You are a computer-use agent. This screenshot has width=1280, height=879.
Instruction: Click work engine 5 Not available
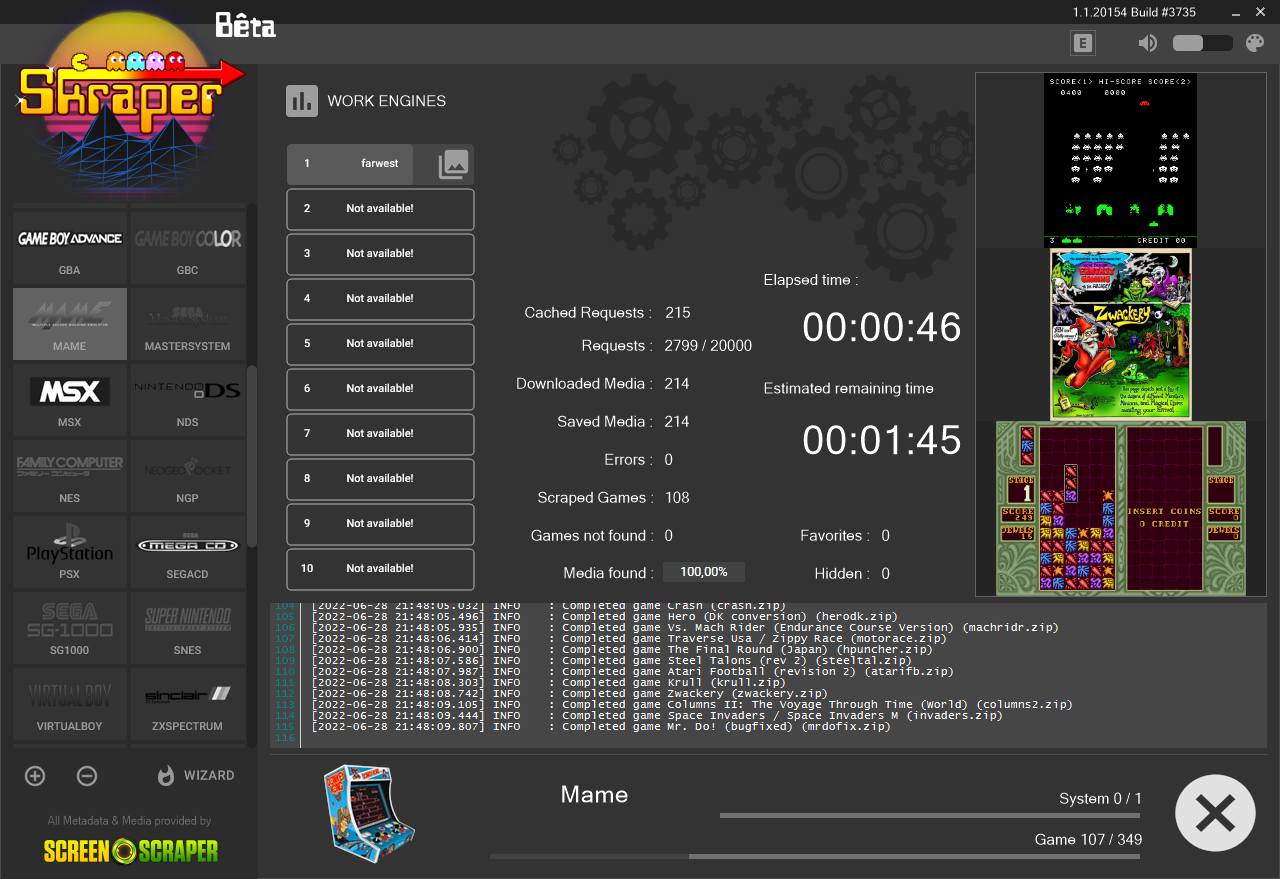[380, 344]
